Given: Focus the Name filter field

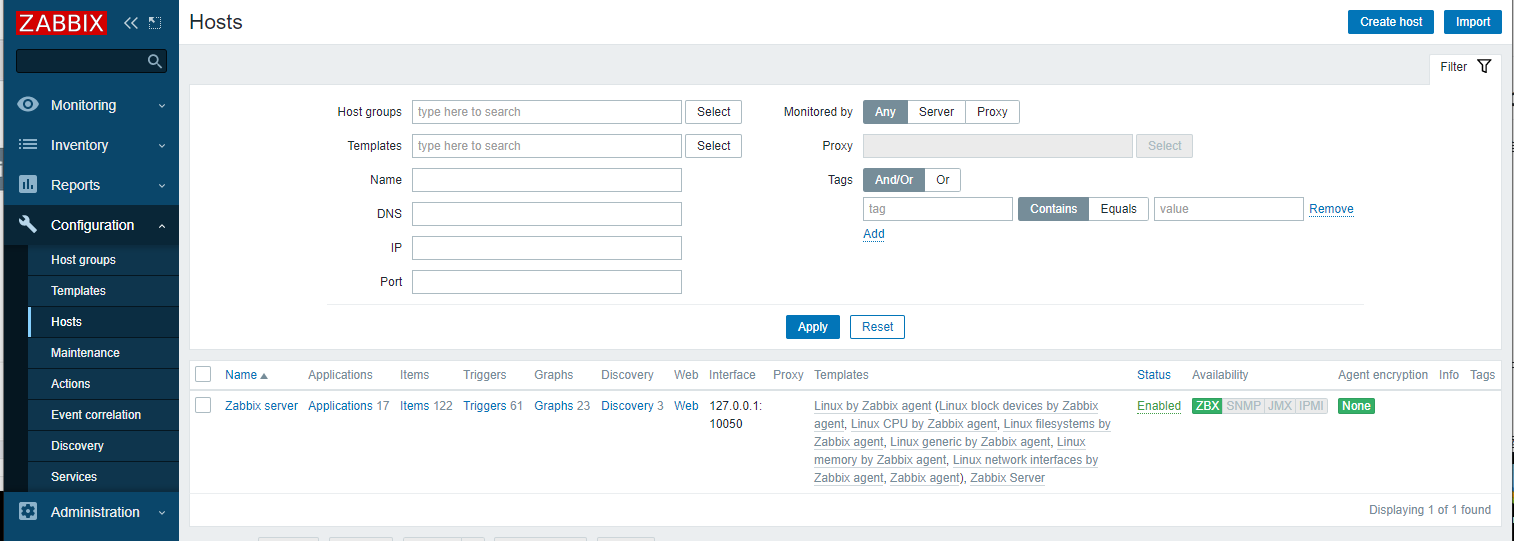Looking at the screenshot, I should tap(547, 180).
